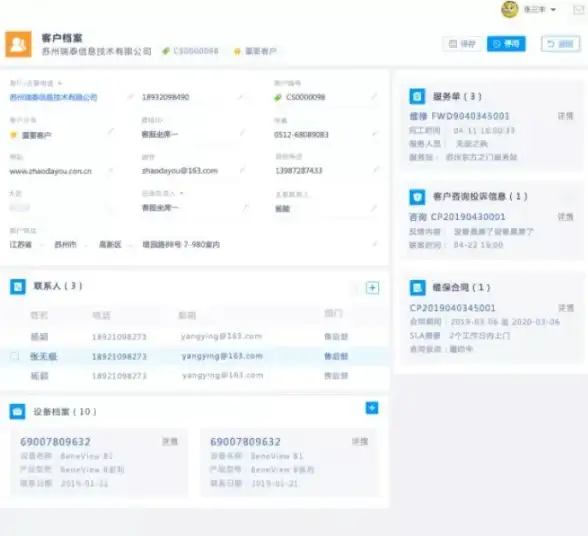Edit the CS0000098 code field pencil icon

tap(374, 96)
